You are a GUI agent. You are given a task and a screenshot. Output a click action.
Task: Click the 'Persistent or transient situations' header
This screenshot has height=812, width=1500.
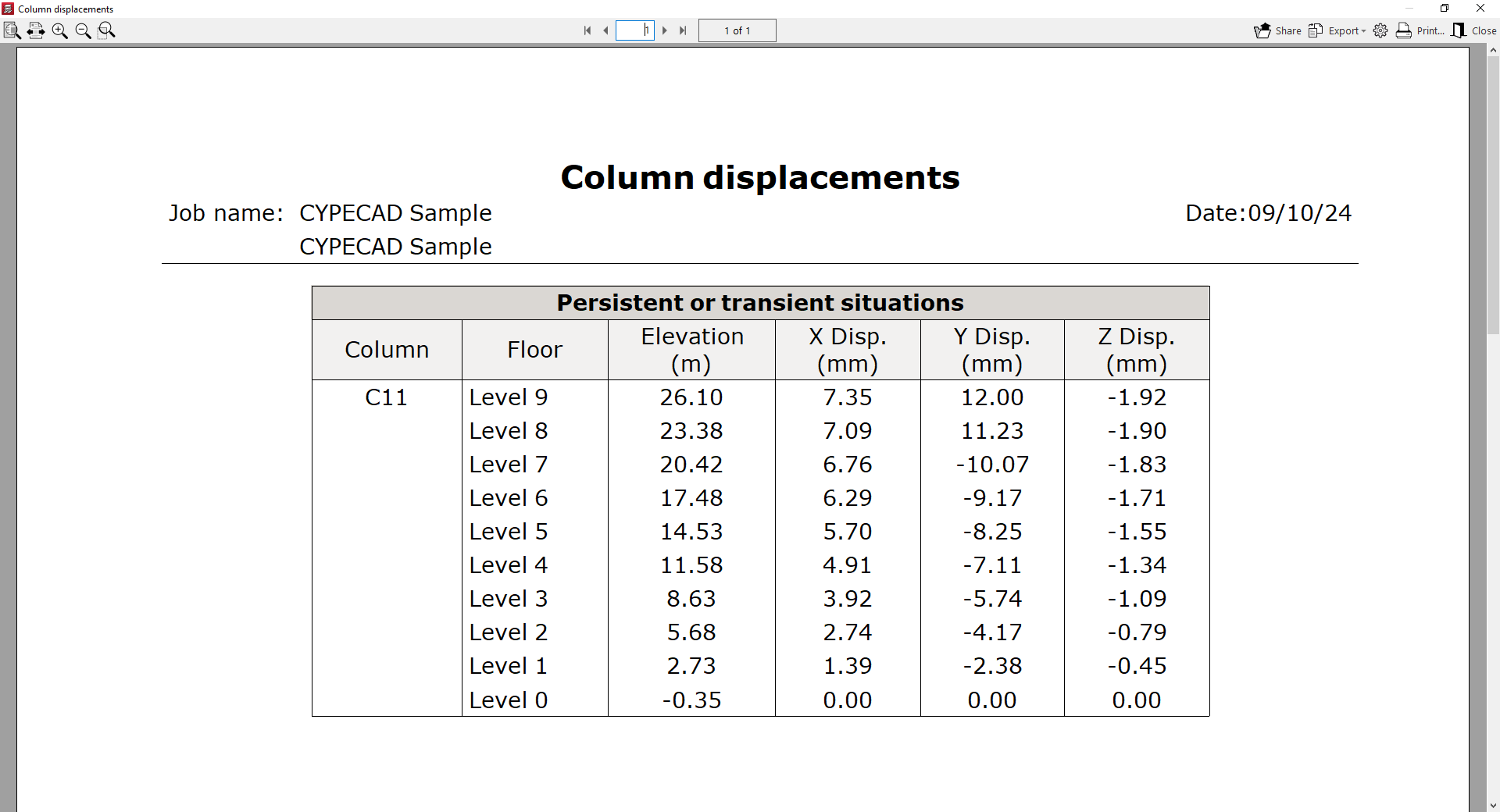point(760,303)
